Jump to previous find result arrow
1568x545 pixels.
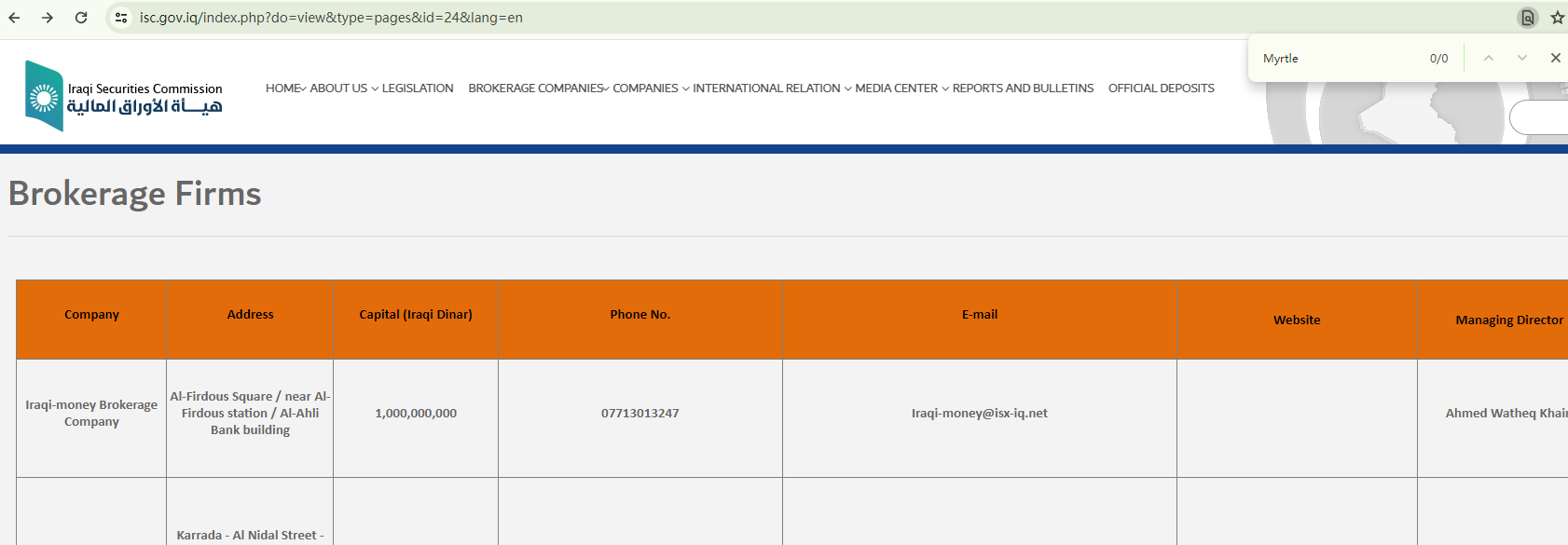(x=1489, y=58)
